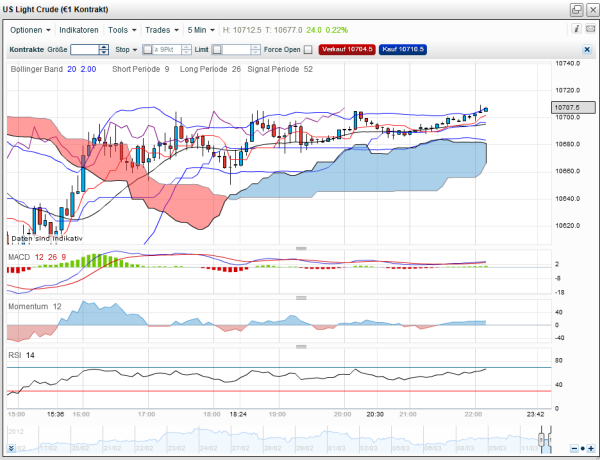Tick the Stop checkbox
This screenshot has width=600, height=460.
147,48
